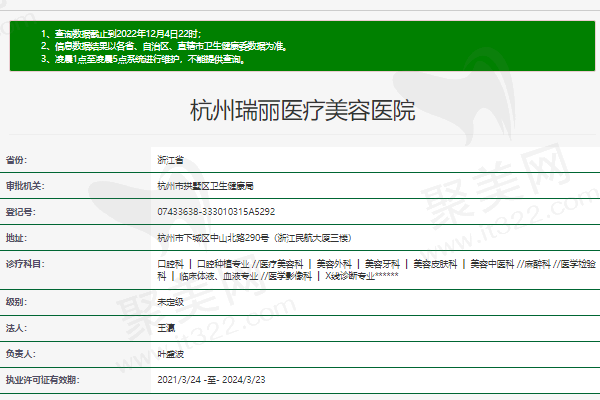Select the 省份 label

[16, 160]
